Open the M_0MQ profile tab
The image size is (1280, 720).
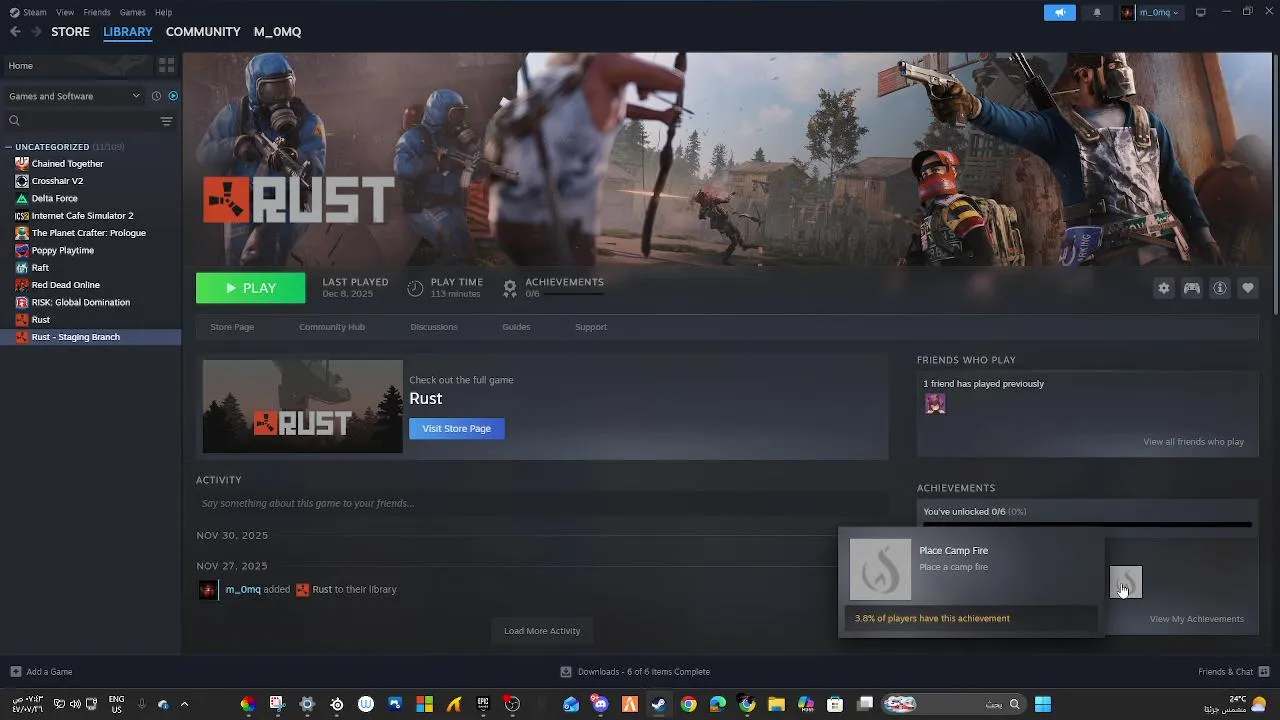click(x=277, y=32)
